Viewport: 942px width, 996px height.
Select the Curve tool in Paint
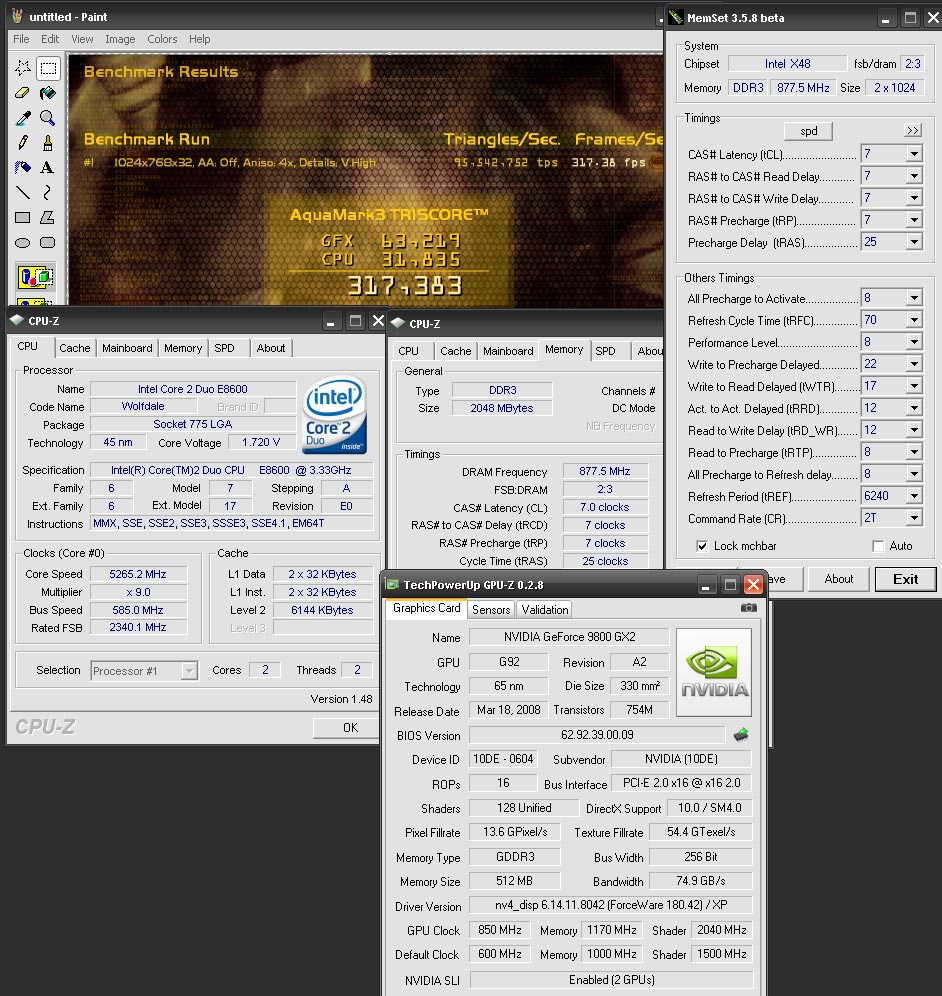pos(48,192)
